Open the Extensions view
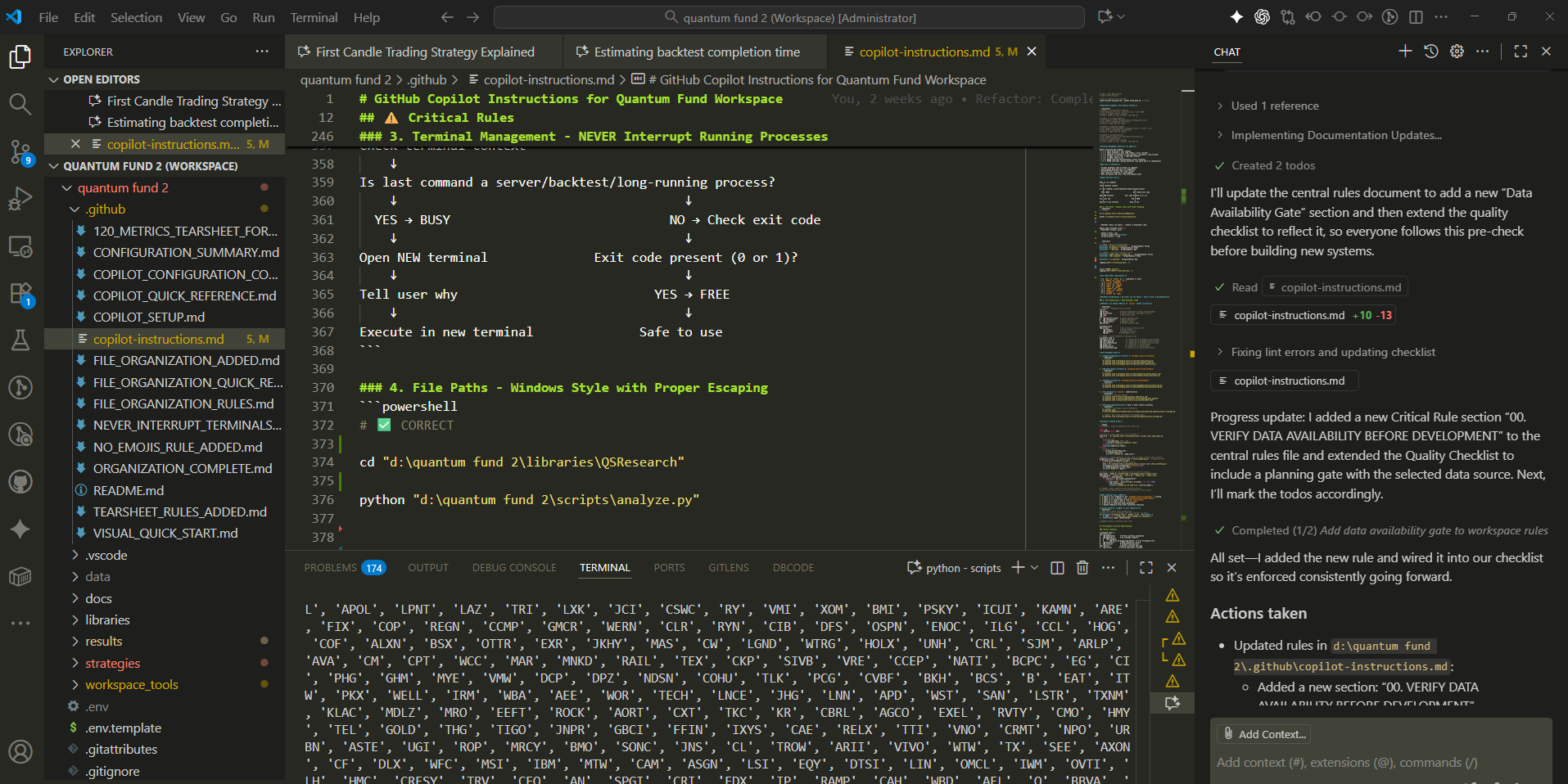 (20, 293)
